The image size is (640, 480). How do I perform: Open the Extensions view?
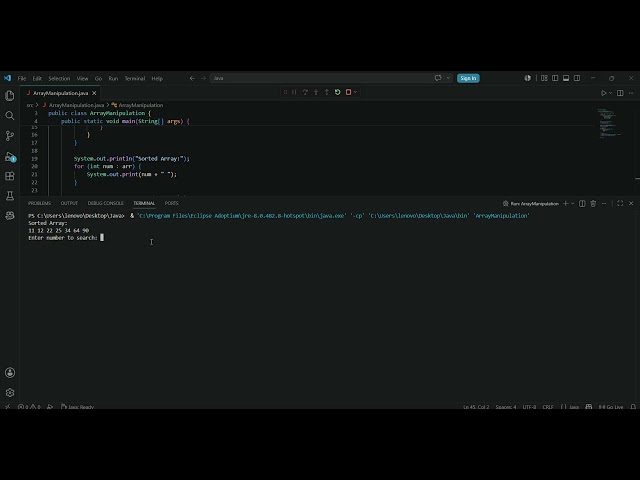click(x=10, y=176)
